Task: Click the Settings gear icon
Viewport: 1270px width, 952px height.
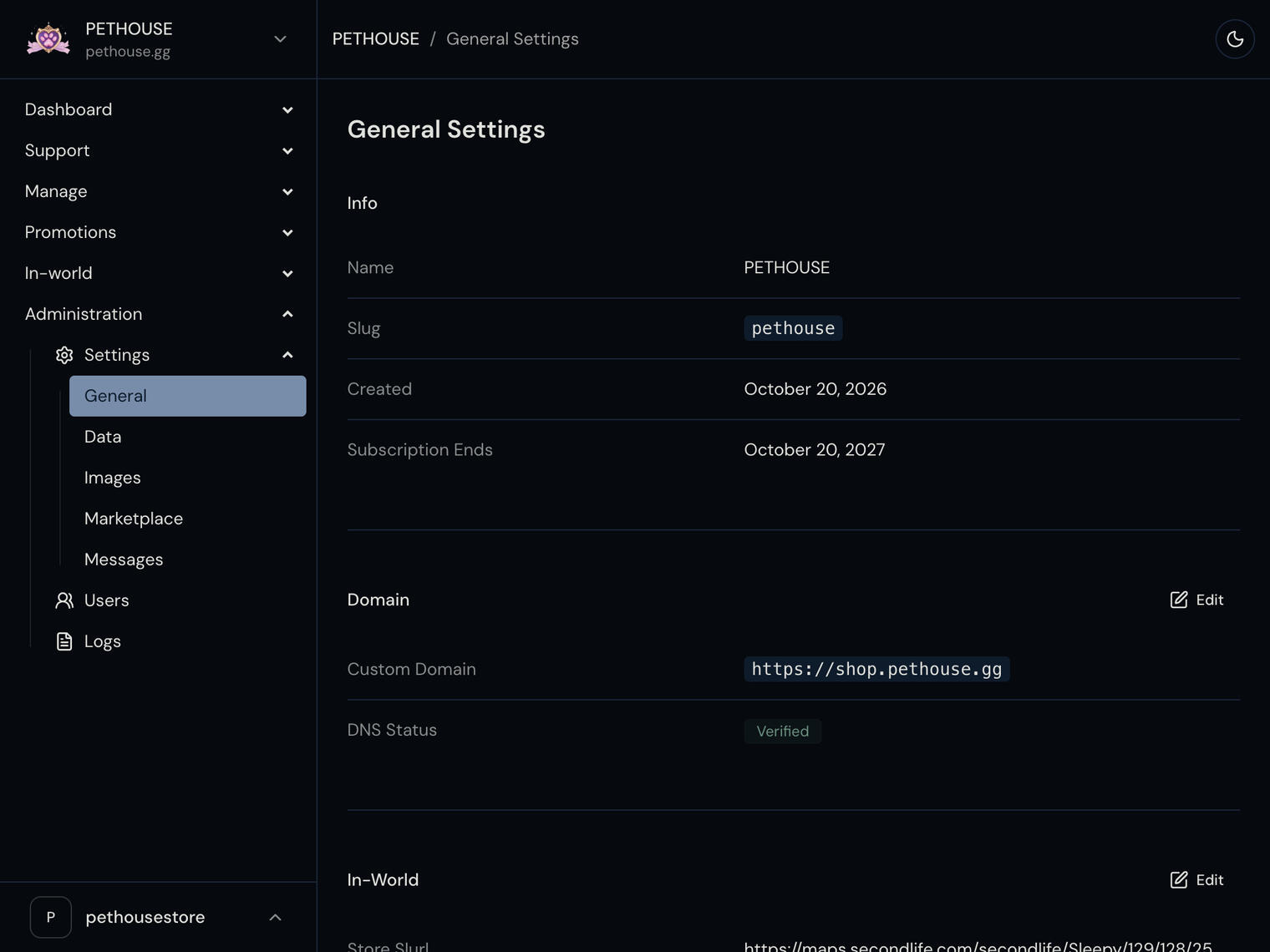Action: [64, 355]
